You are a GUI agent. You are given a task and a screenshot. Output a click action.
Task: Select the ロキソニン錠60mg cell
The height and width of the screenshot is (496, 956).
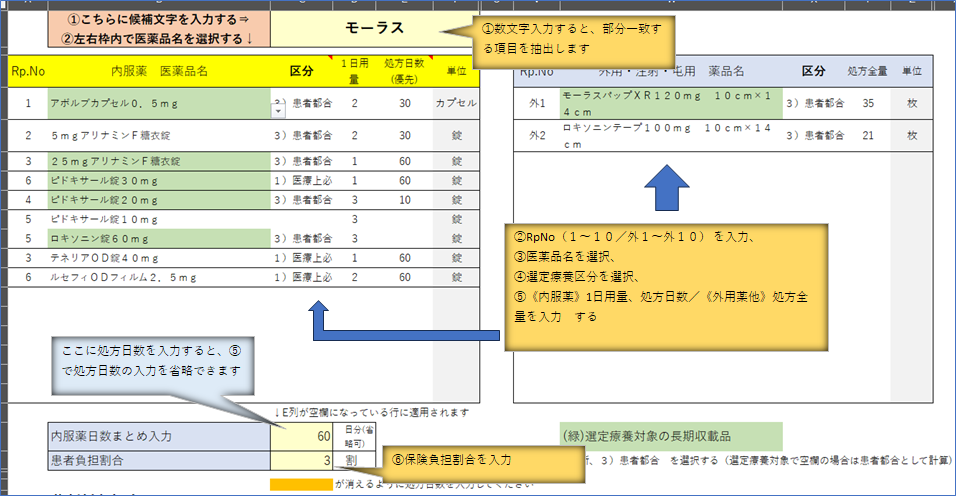pos(159,238)
